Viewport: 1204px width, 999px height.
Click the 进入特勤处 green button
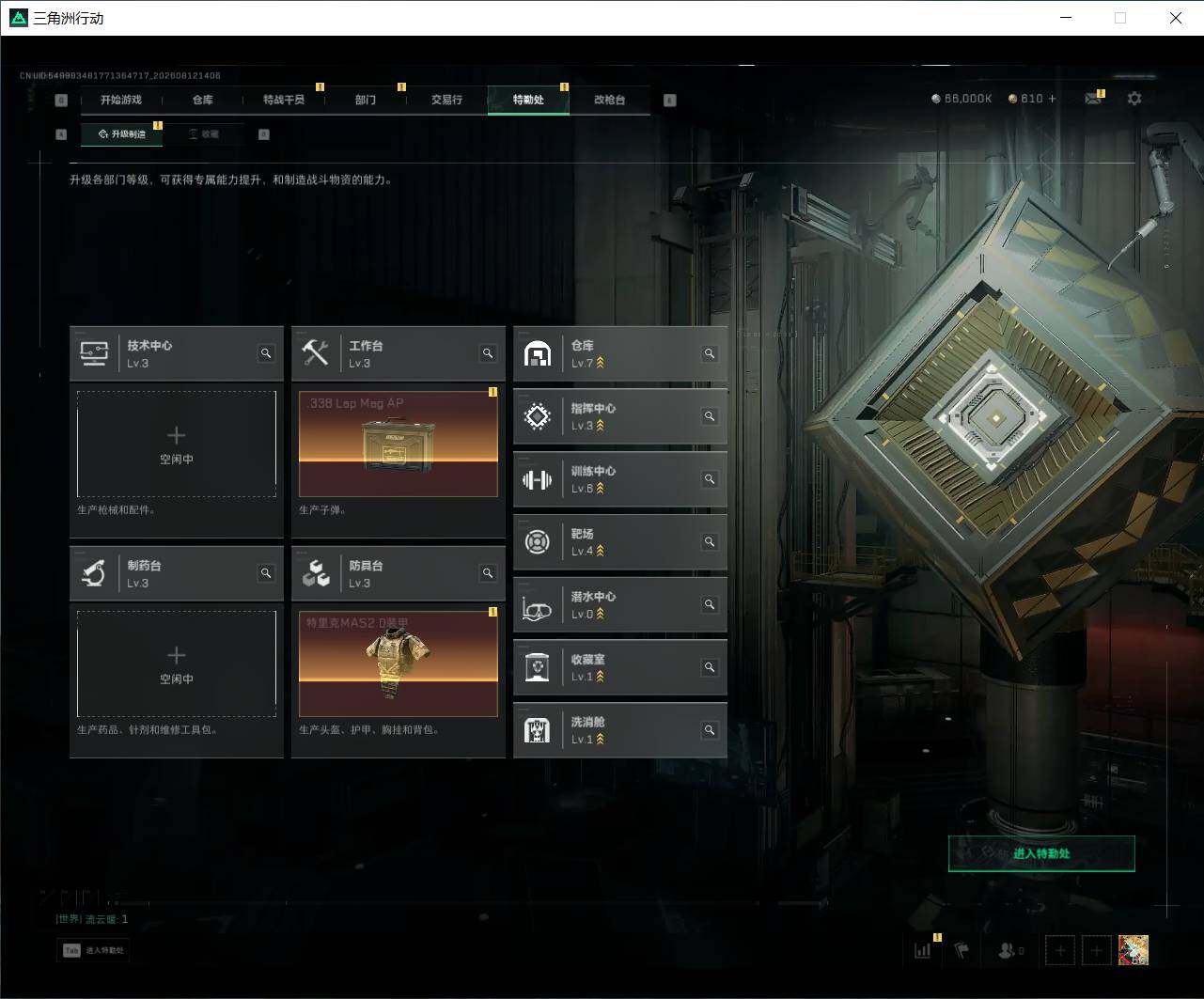pyautogui.click(x=1041, y=853)
